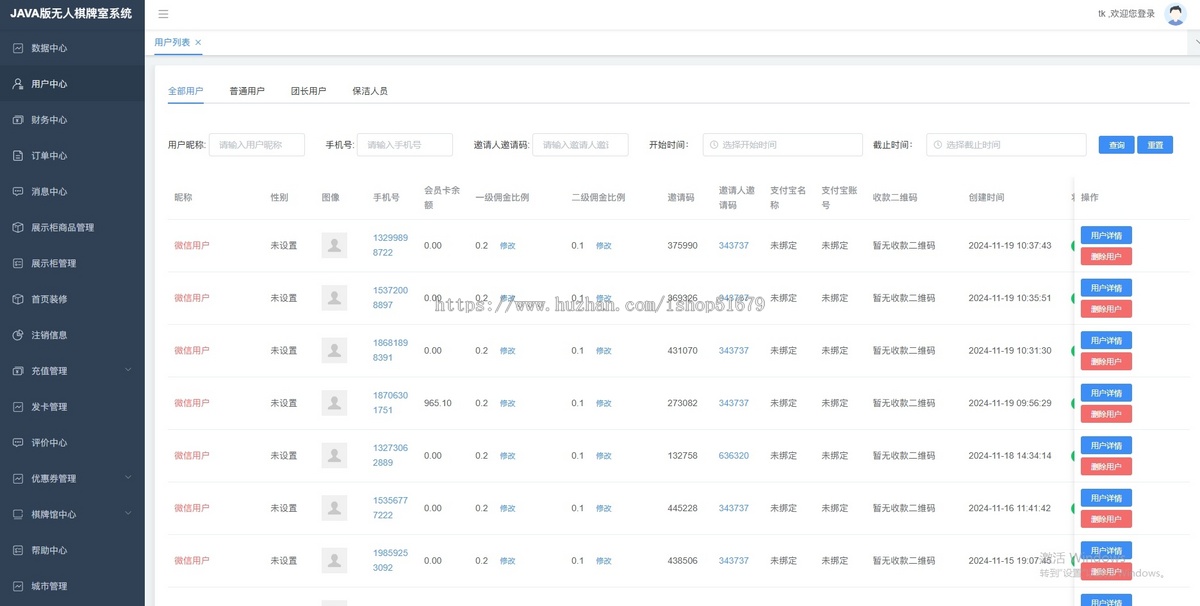Expand the 充值管理 sidebar submenu
The image size is (1200, 606).
point(128,370)
